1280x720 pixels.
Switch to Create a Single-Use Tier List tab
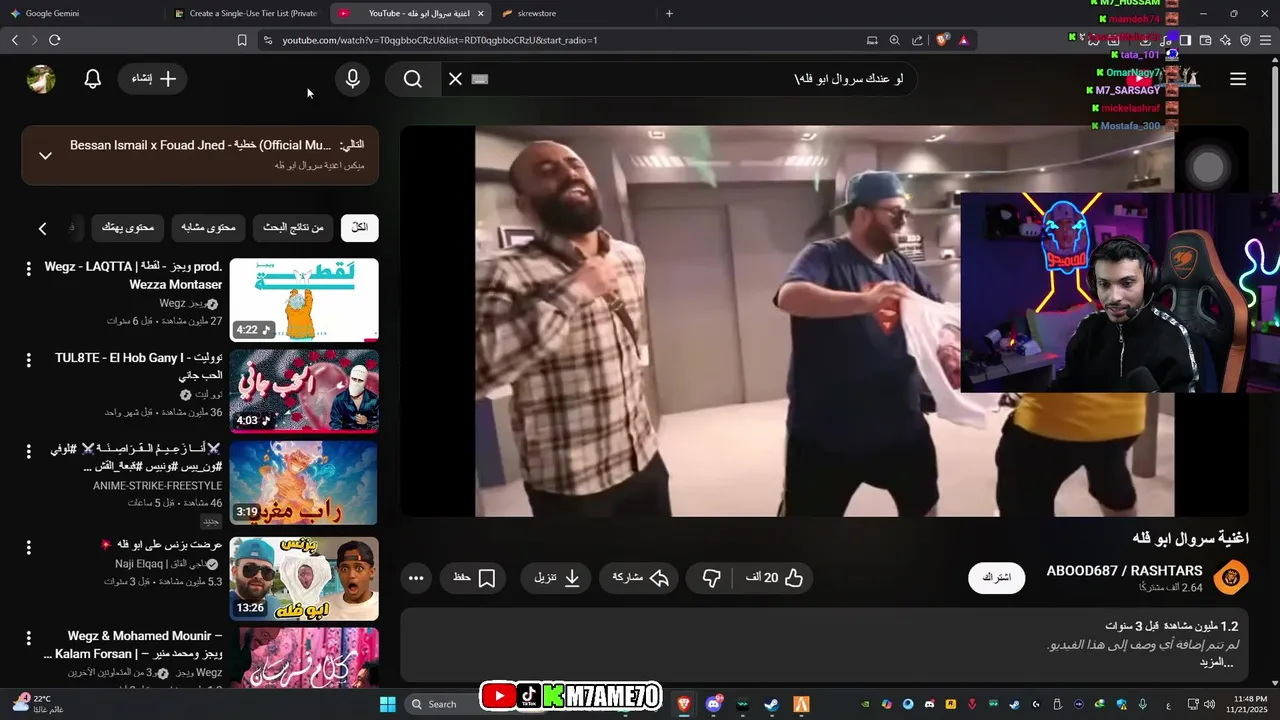[x=247, y=13]
